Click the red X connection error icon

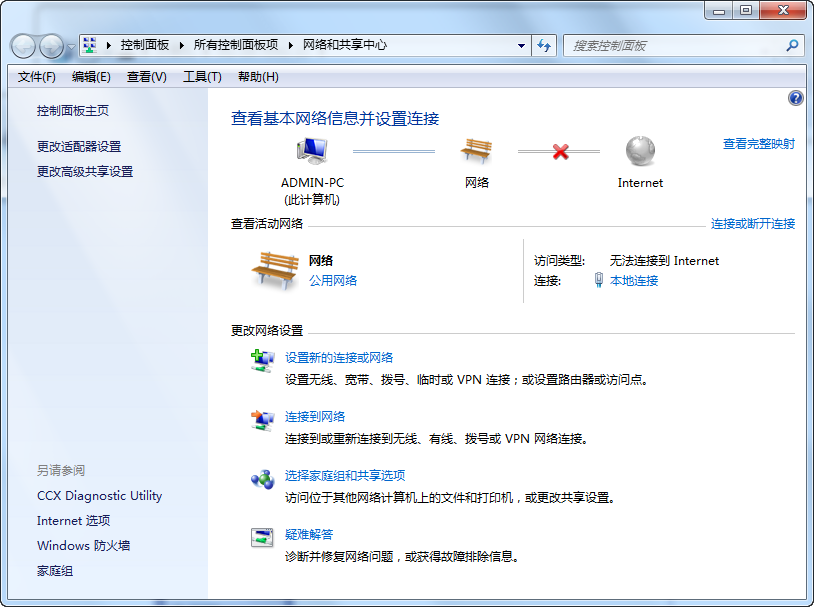[x=560, y=152]
